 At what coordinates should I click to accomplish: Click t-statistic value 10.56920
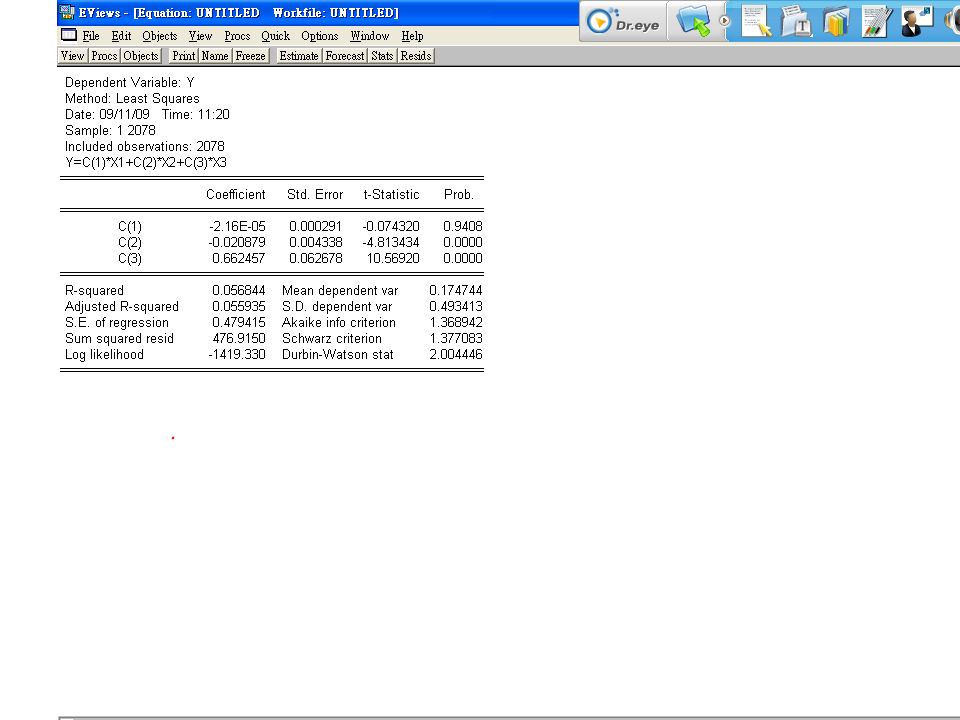[393, 258]
